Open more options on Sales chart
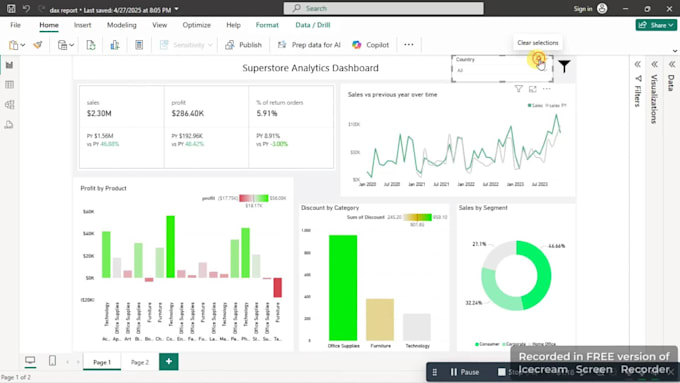680x383 pixels. (x=546, y=89)
